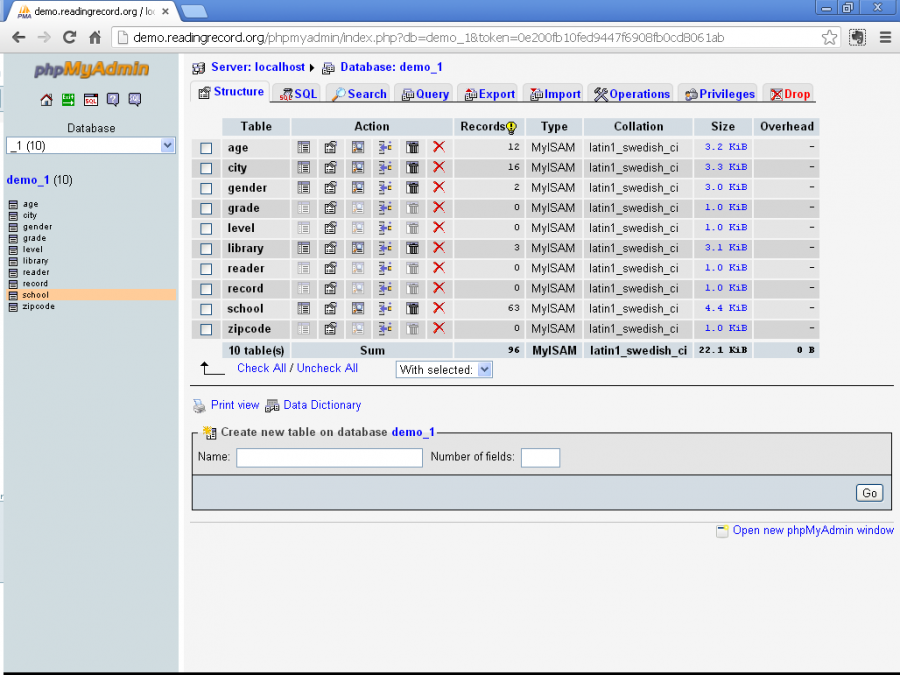Click the new table Name input field
The image size is (900, 675).
coord(329,457)
